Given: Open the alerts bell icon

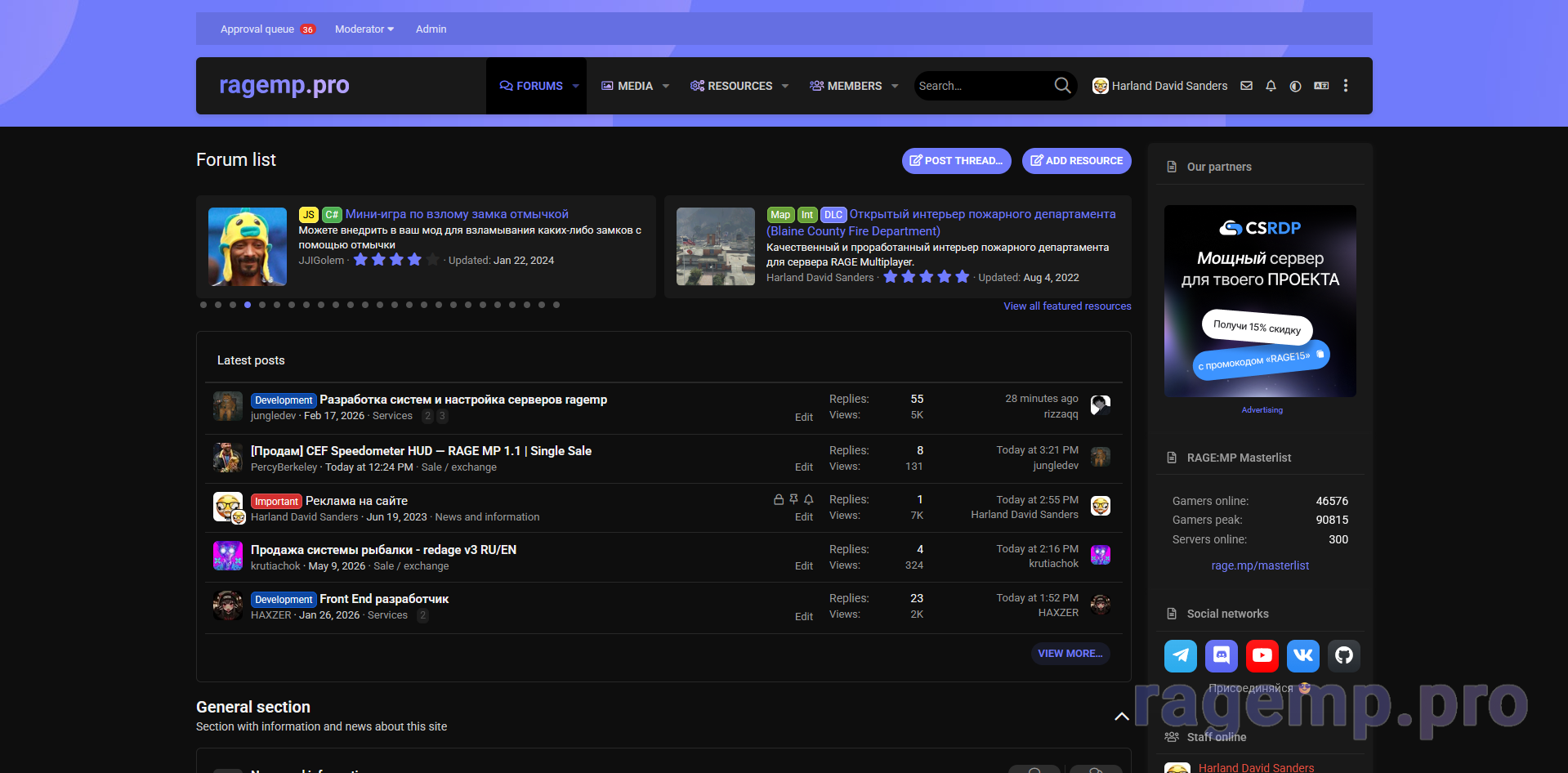Looking at the screenshot, I should (1271, 86).
